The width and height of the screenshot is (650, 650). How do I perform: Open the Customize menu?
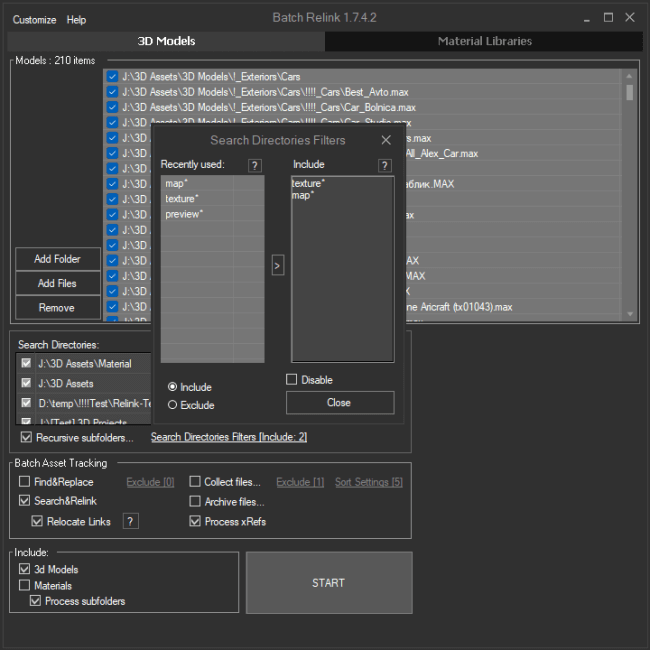(34, 19)
